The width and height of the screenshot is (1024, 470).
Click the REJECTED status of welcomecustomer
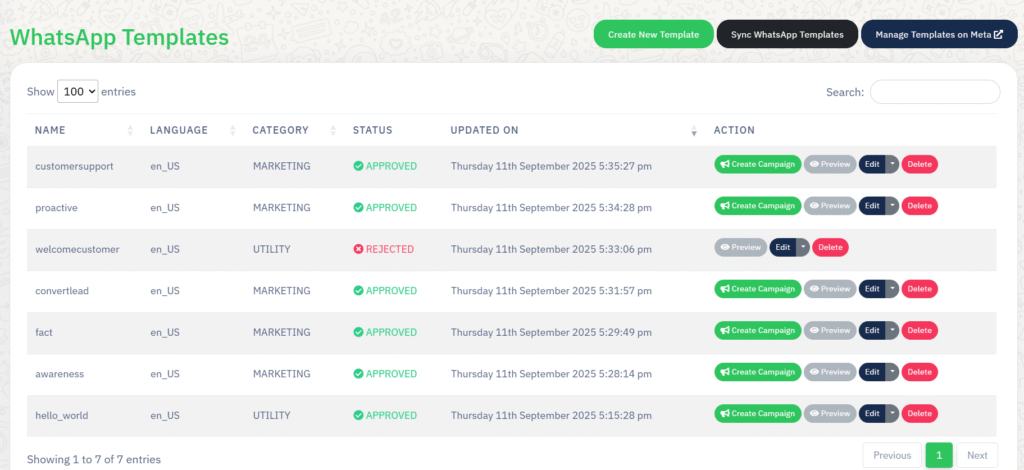(x=383, y=249)
